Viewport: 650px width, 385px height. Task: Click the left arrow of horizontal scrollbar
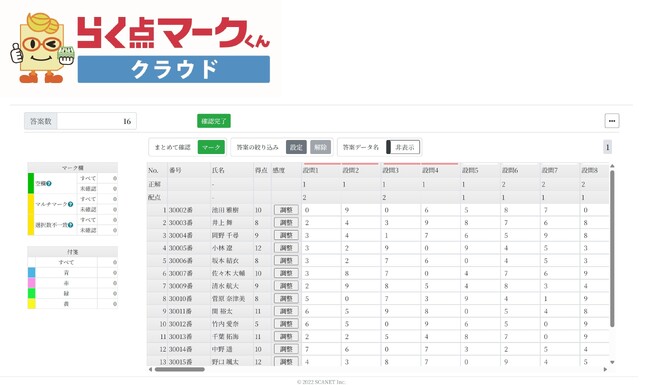click(150, 369)
